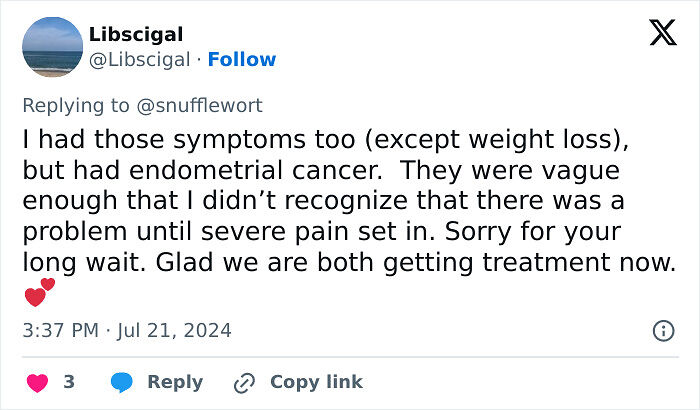Click the X logo
The image size is (700, 410).
click(662, 34)
